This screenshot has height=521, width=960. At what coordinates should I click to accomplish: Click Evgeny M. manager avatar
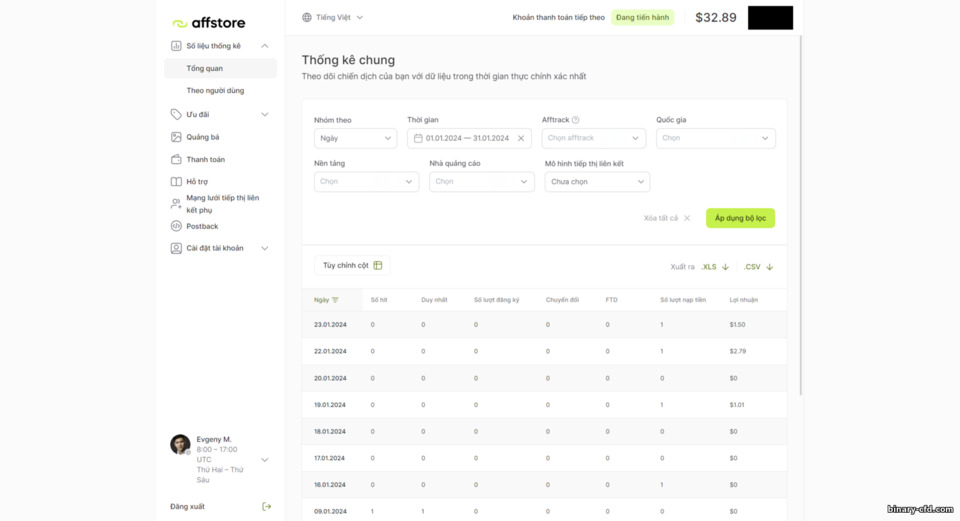click(180, 444)
